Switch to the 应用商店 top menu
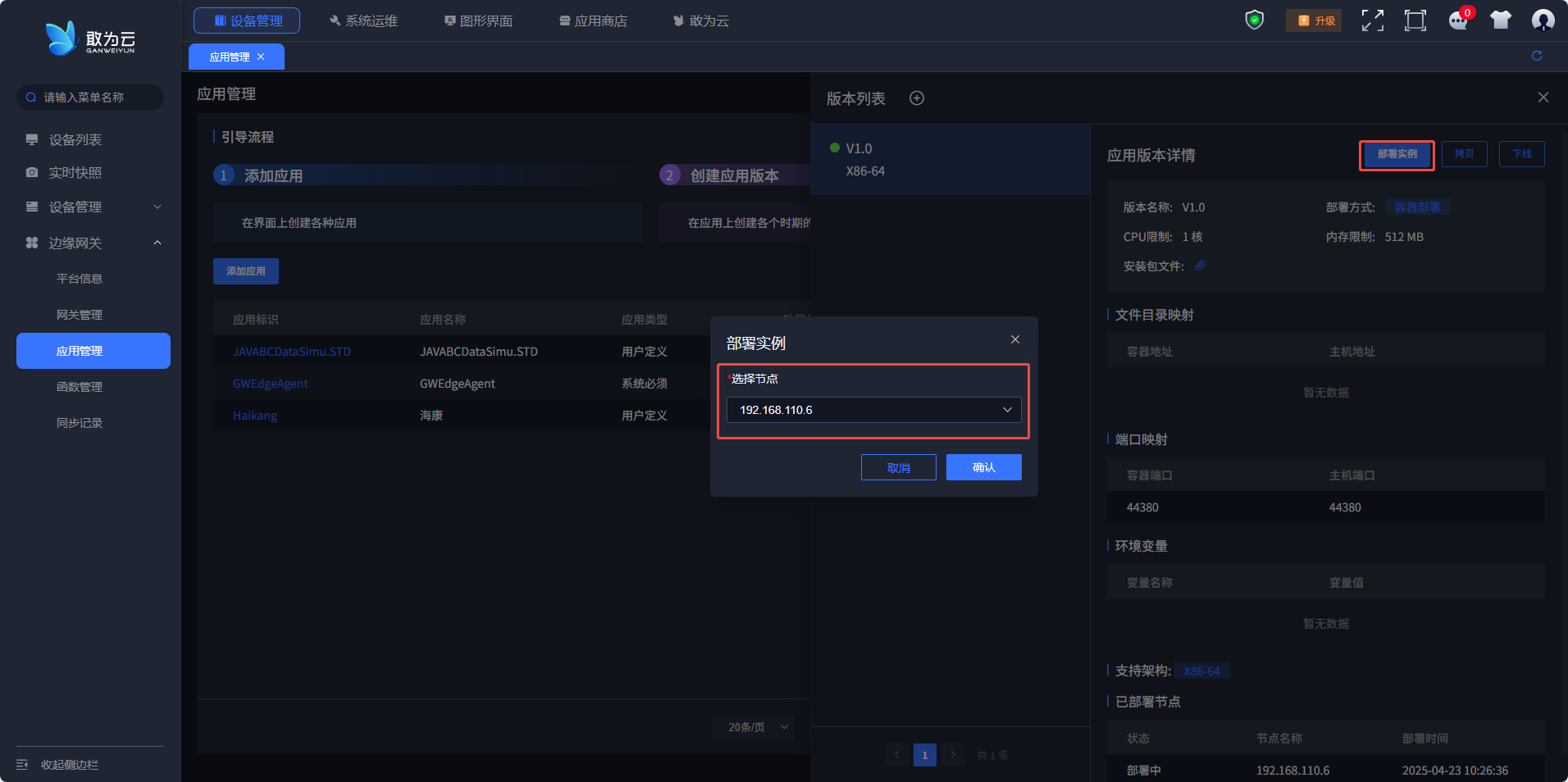 pos(593,20)
